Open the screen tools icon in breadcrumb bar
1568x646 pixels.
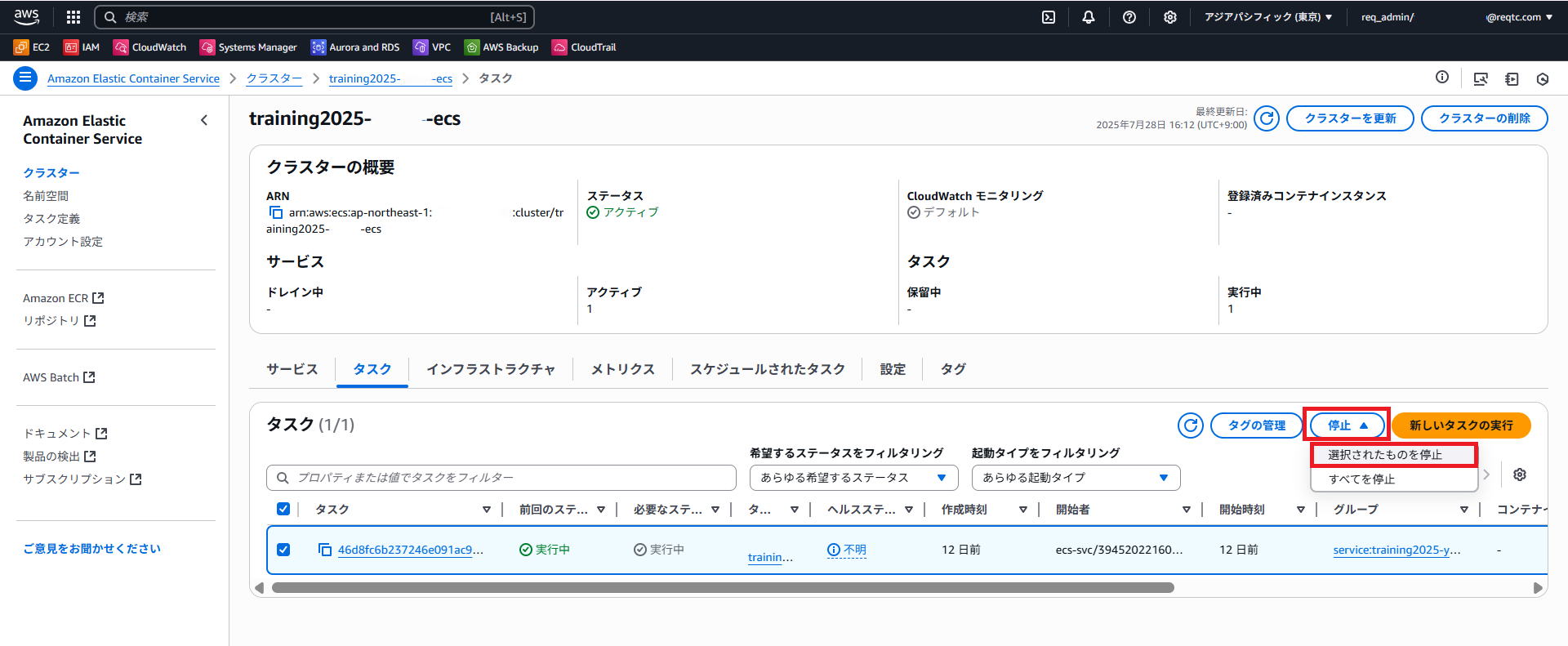[x=1481, y=78]
